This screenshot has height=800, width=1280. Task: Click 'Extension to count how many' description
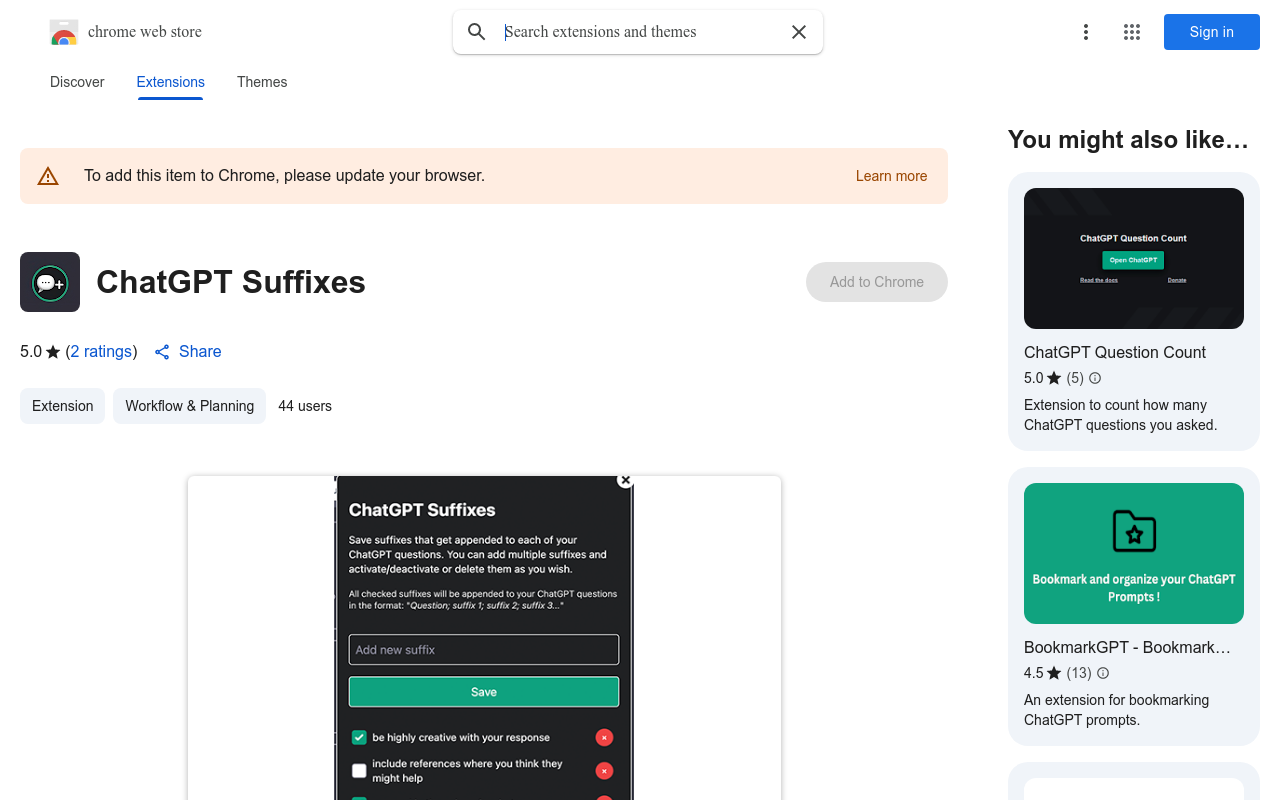pos(1120,415)
